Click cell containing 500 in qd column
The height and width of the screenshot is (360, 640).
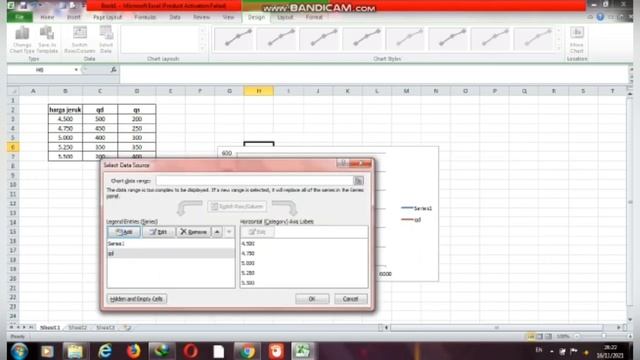coord(100,119)
